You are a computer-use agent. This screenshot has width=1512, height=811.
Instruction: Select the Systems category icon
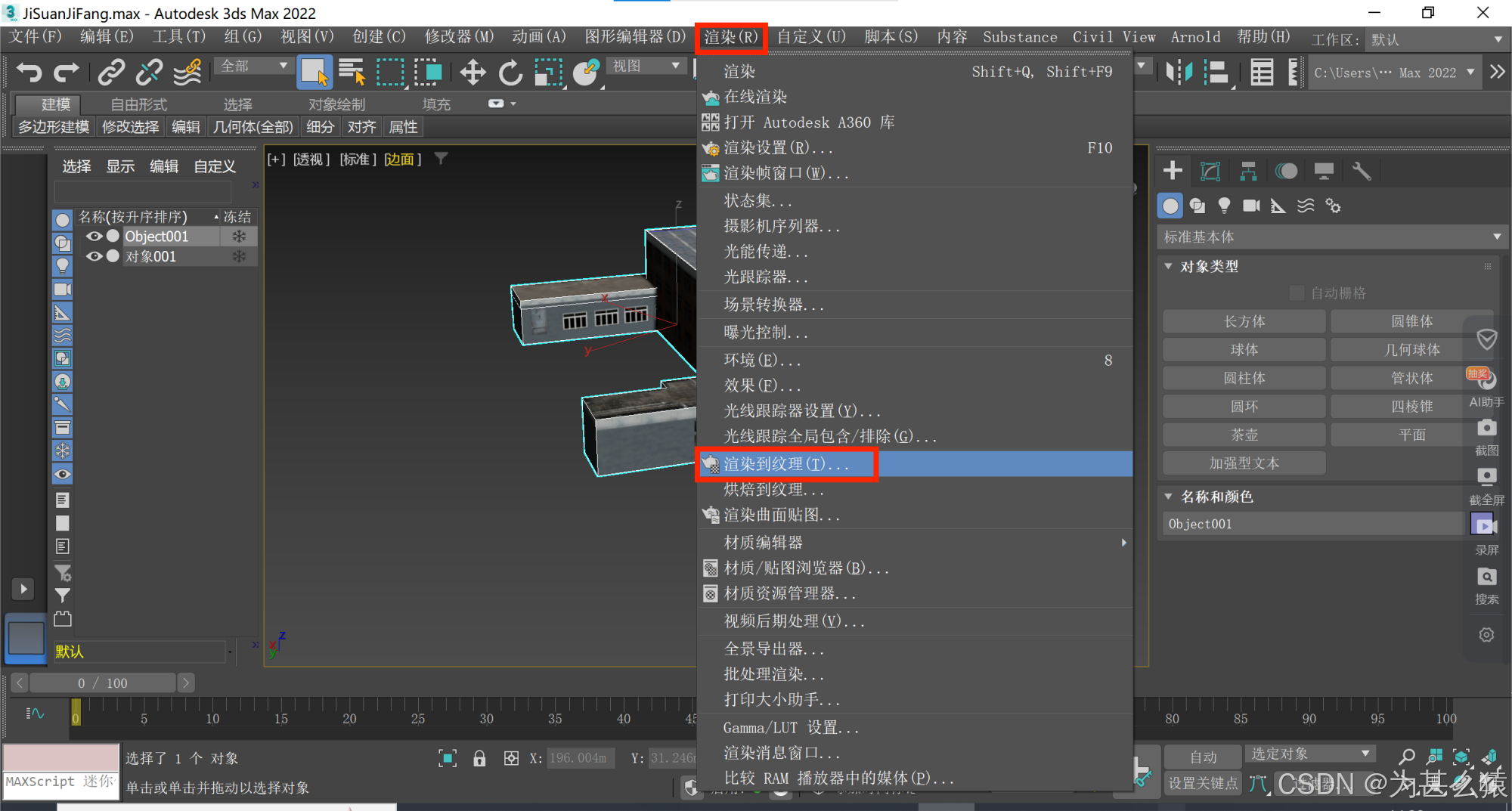1333,206
